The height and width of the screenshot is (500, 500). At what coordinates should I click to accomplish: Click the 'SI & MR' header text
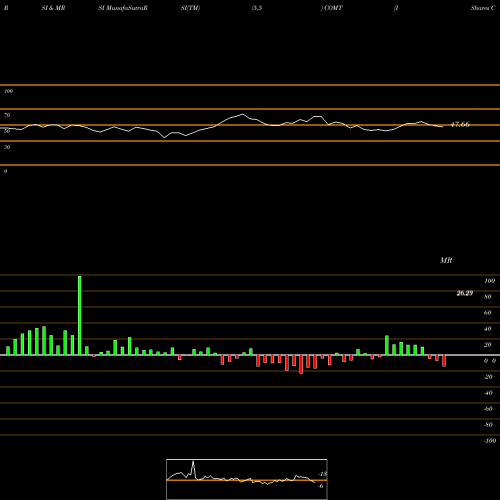[53, 8]
